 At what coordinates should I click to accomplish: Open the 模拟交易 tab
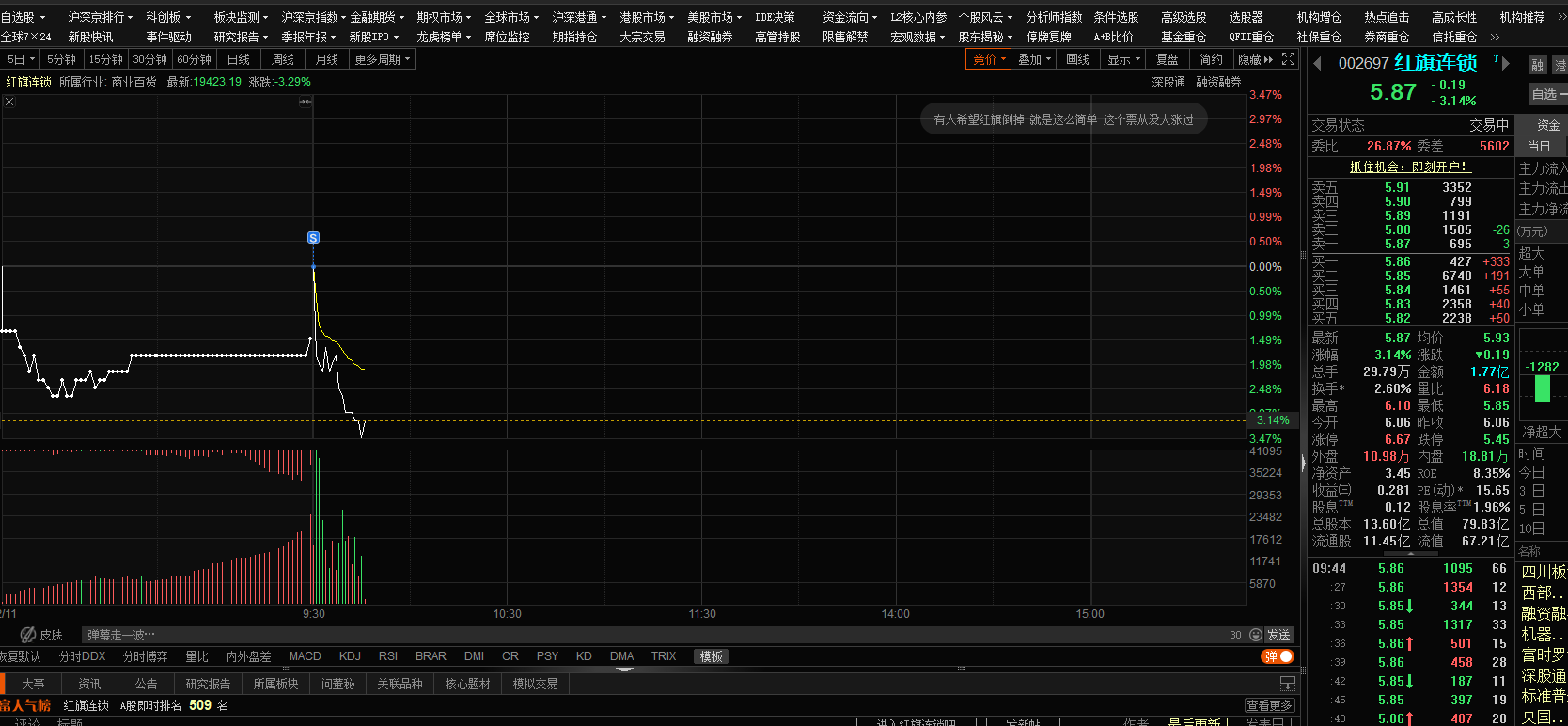535,684
